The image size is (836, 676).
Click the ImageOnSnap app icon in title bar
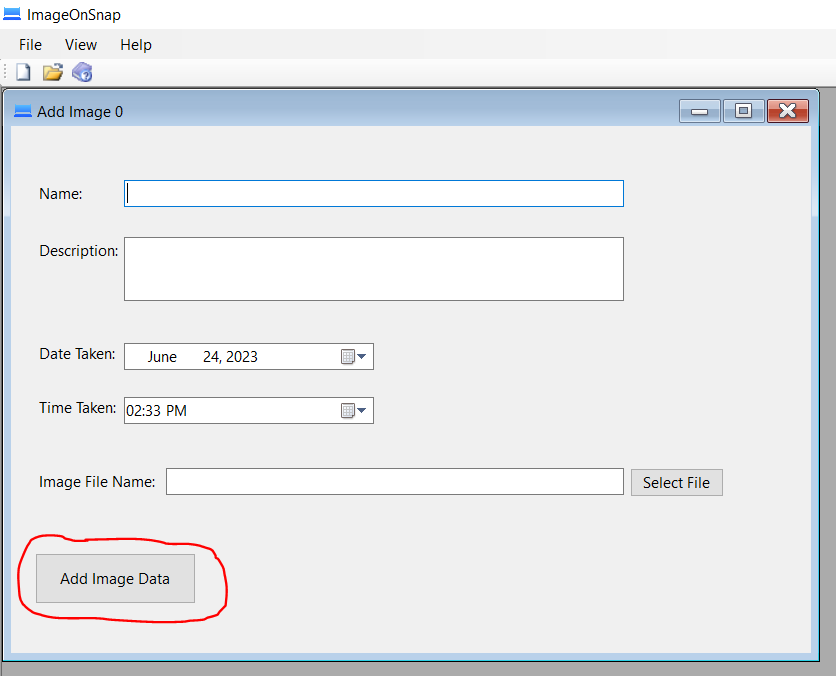(12, 15)
